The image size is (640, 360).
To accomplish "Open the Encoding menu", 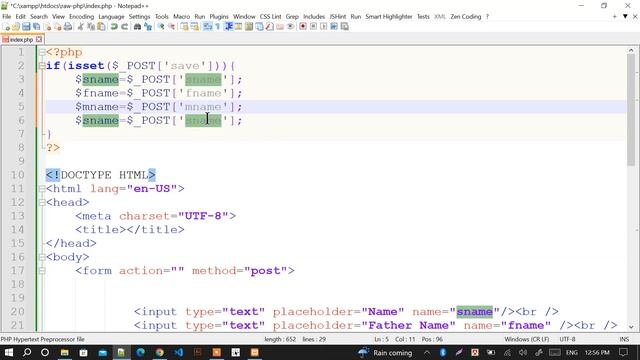I will pos(81,16).
